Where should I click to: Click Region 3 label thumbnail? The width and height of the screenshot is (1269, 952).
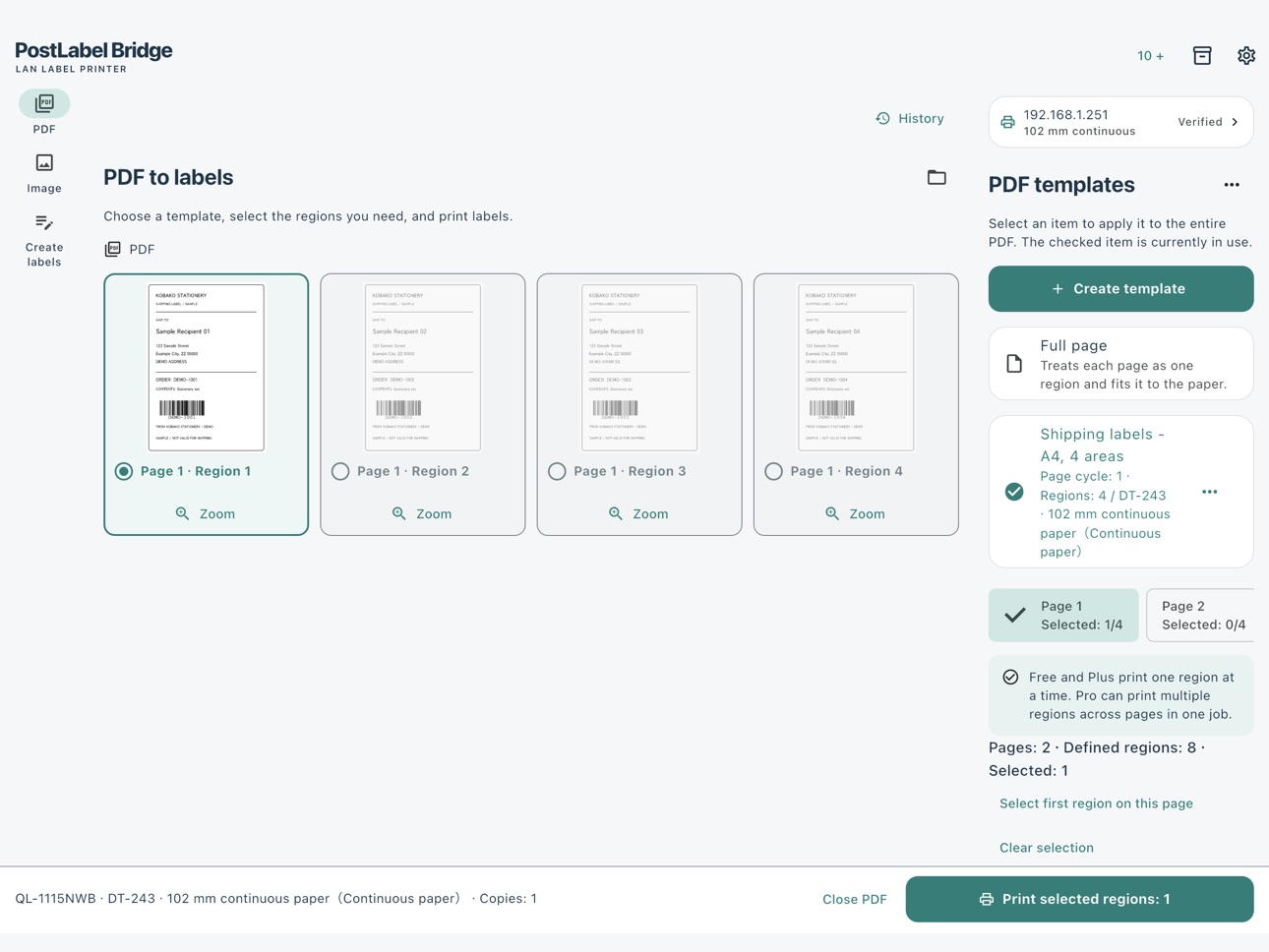(x=639, y=368)
